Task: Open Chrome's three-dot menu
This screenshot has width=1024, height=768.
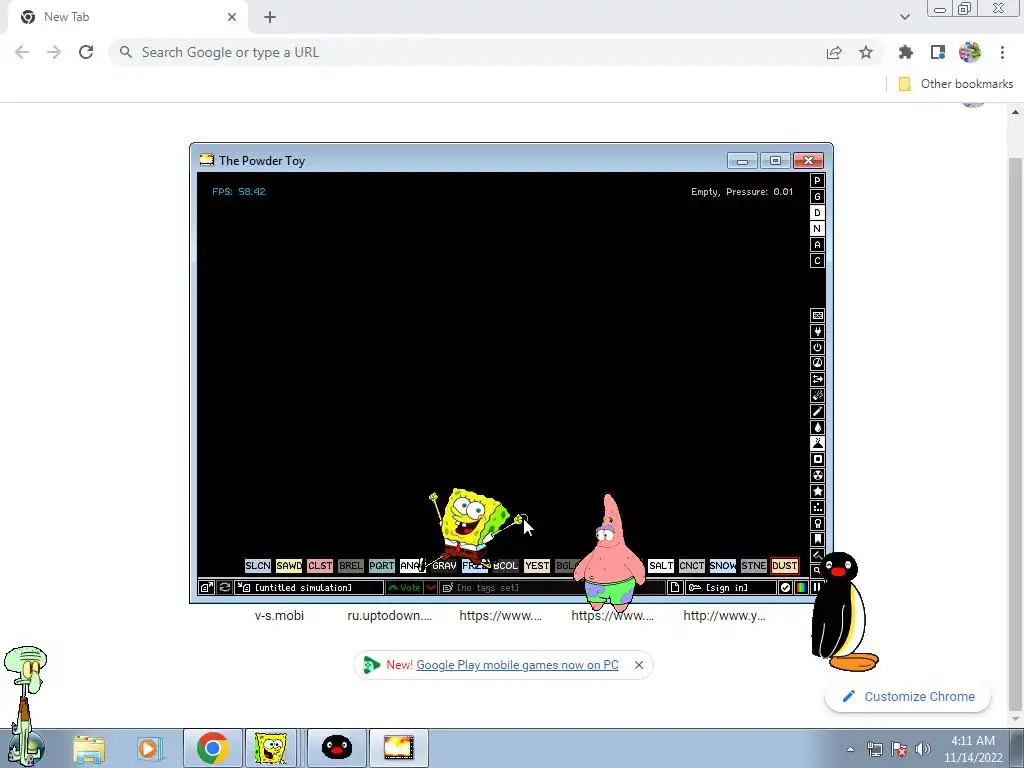Action: click(1002, 52)
